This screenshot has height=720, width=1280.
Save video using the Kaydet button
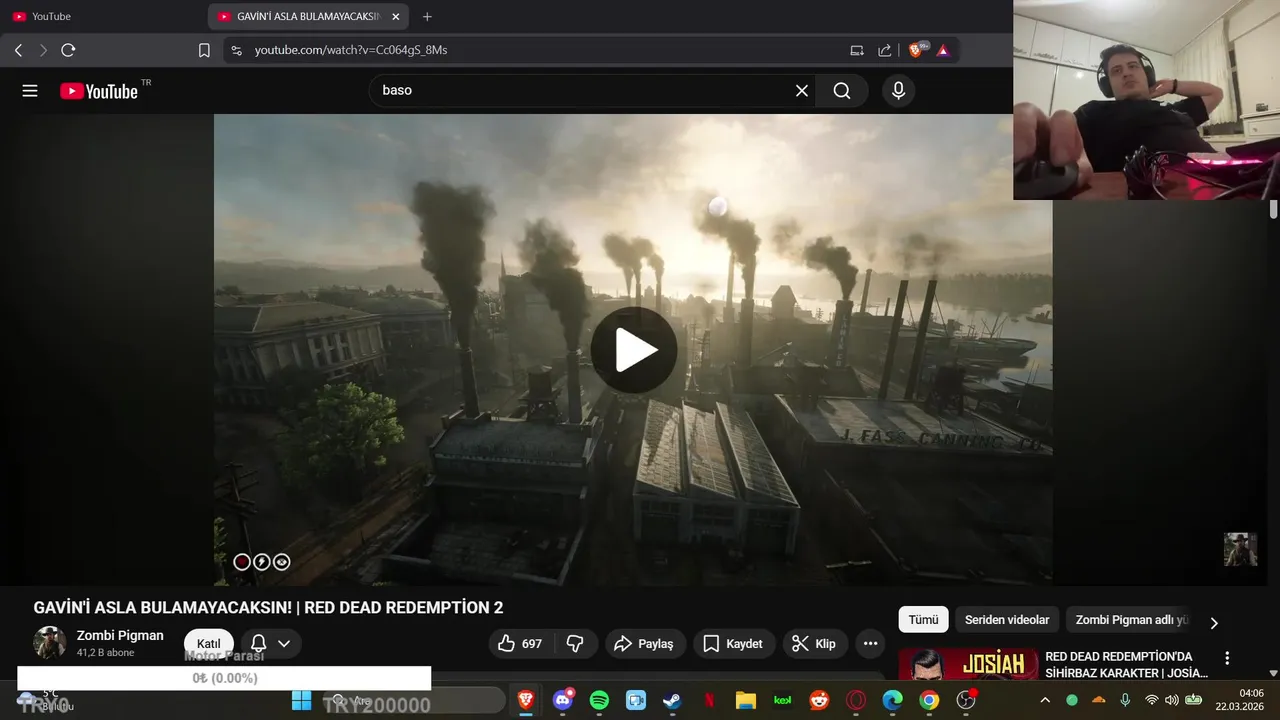pyautogui.click(x=733, y=644)
